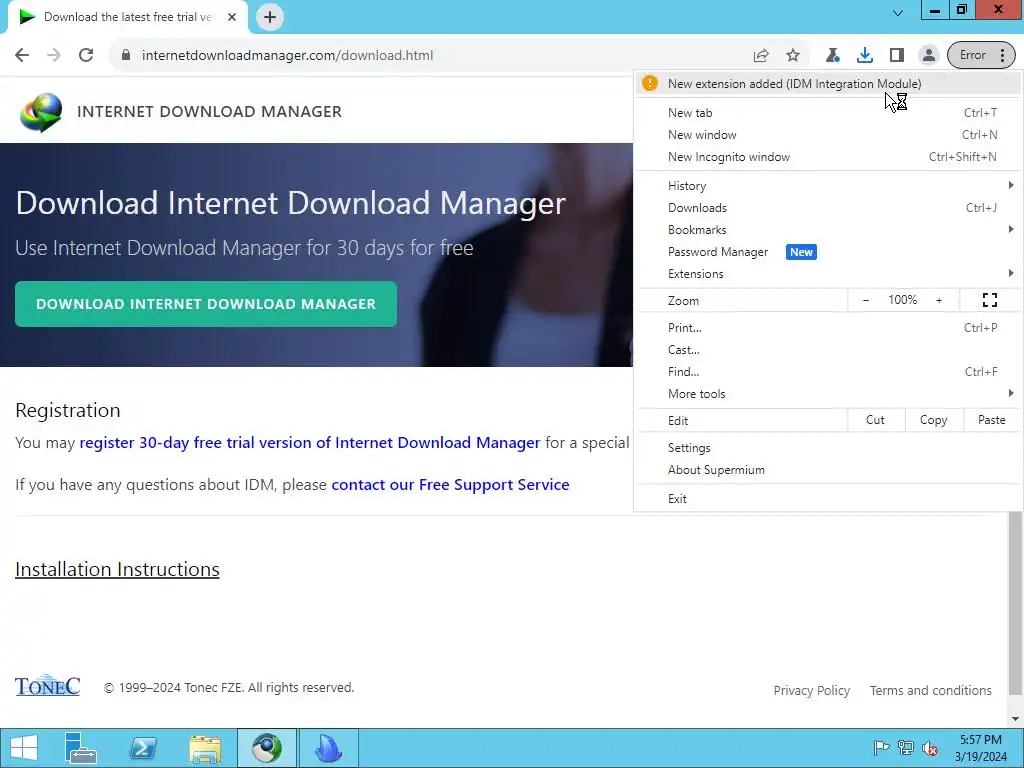The image size is (1024, 768).
Task: Click the green Download Internet Download Manager button
Action: coord(206,304)
